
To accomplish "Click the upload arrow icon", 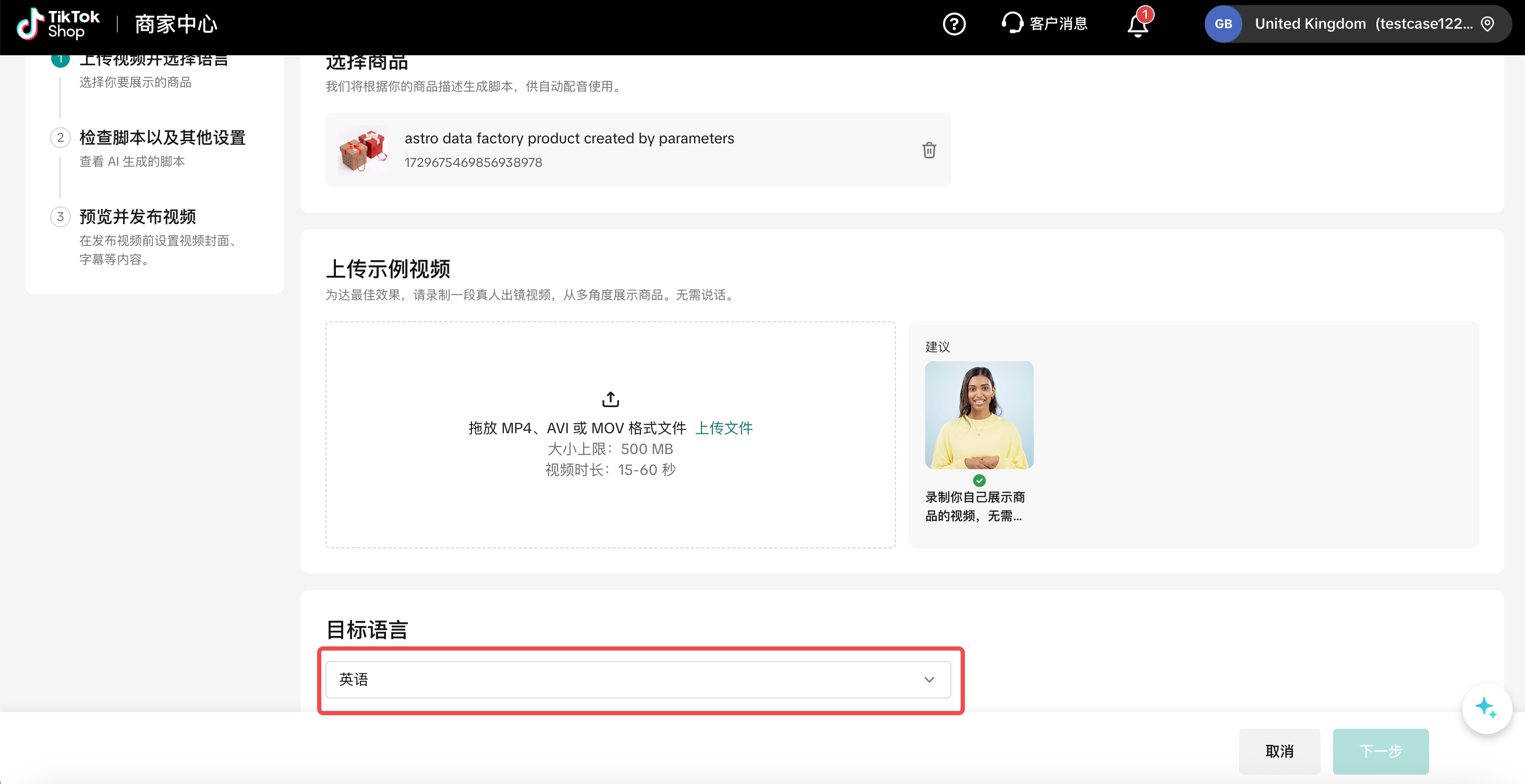I will [610, 399].
